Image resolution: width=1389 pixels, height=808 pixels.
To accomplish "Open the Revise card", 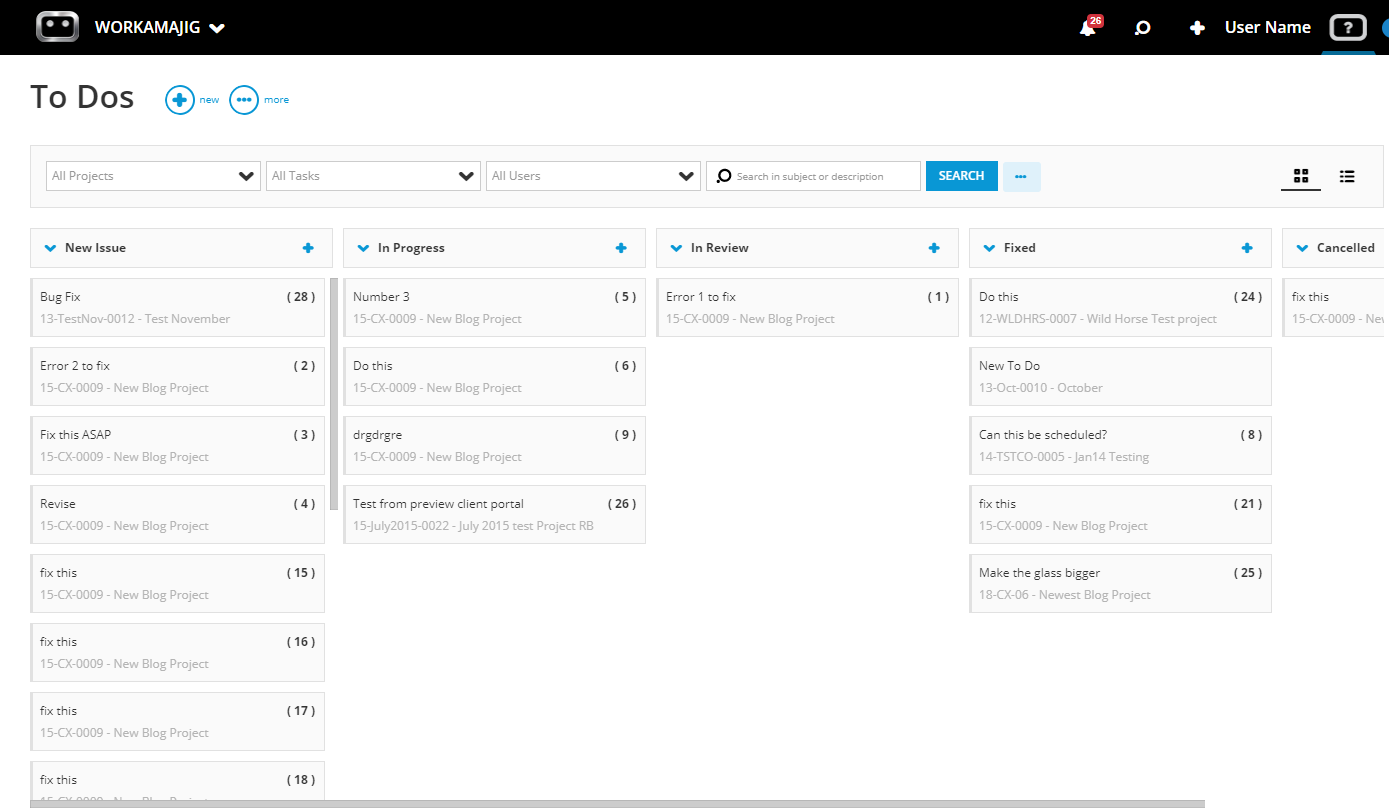I will click(x=177, y=514).
